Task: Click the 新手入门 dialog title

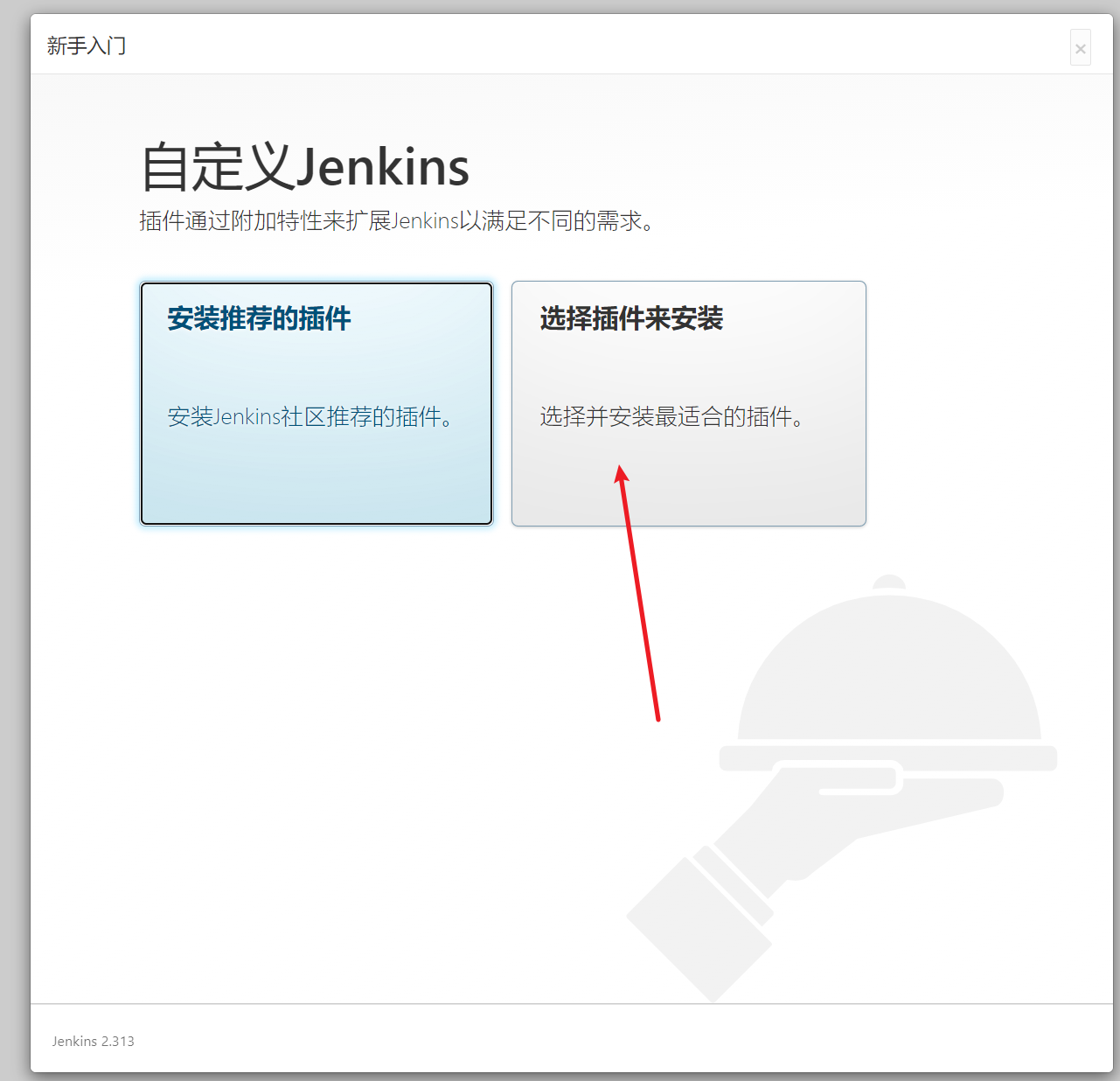Action: tap(87, 45)
